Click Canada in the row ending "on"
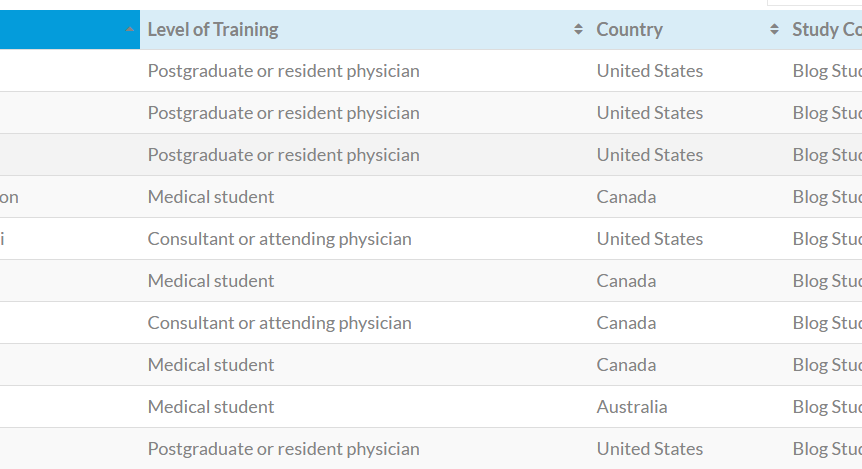The image size is (862, 469). (626, 197)
